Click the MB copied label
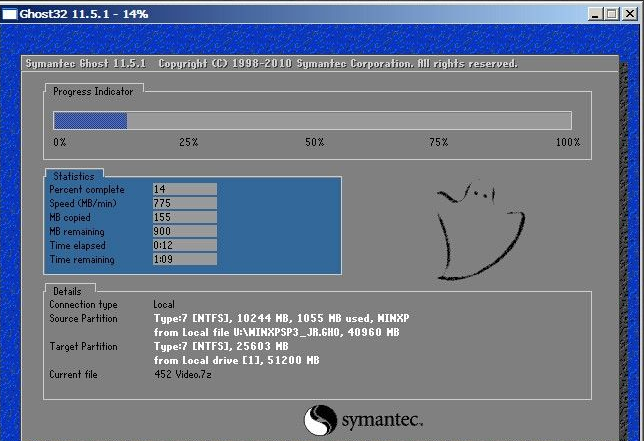Viewport: 644px width, 441px height. click(70, 218)
